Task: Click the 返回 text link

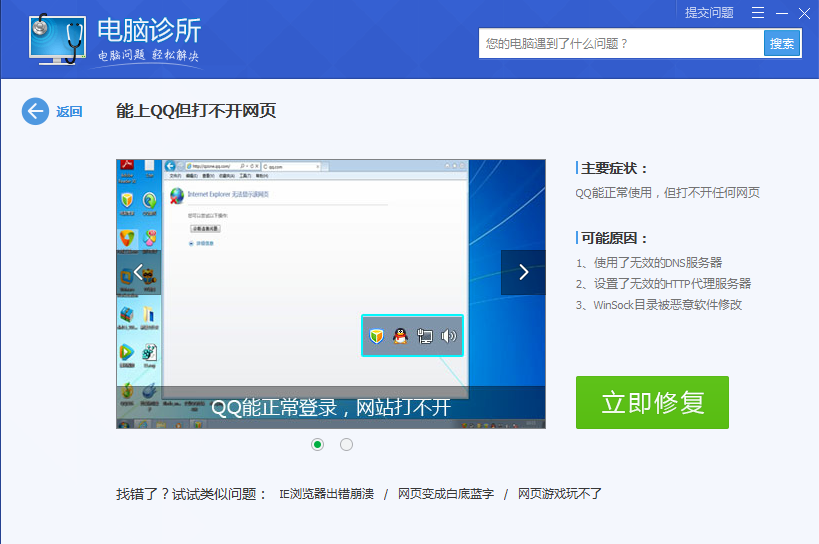Action: coord(69,112)
